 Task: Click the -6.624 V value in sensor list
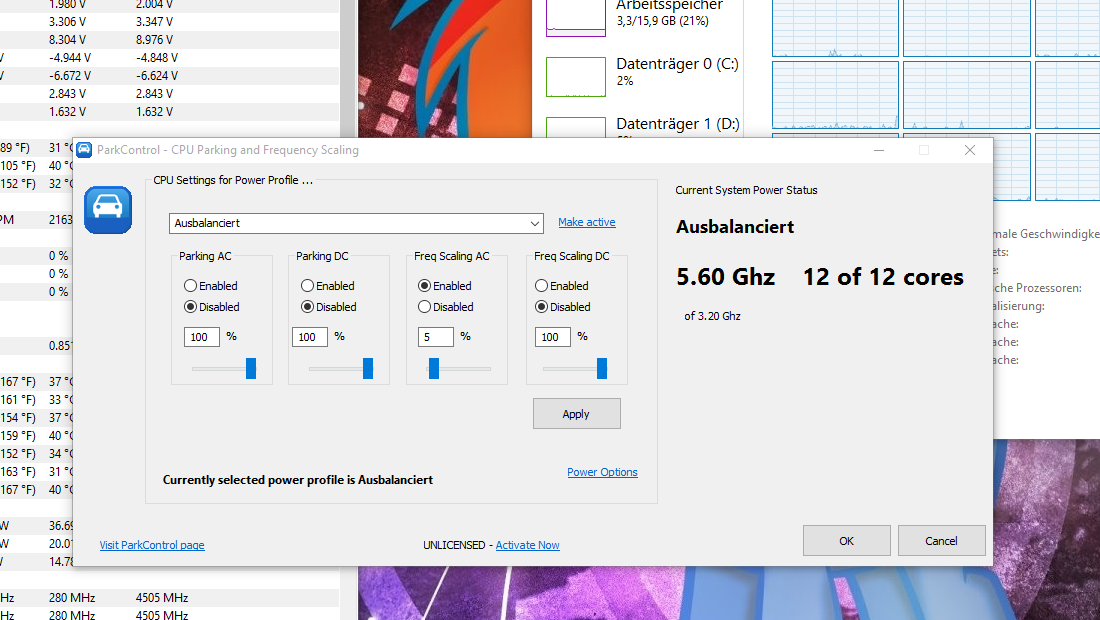coord(156,76)
